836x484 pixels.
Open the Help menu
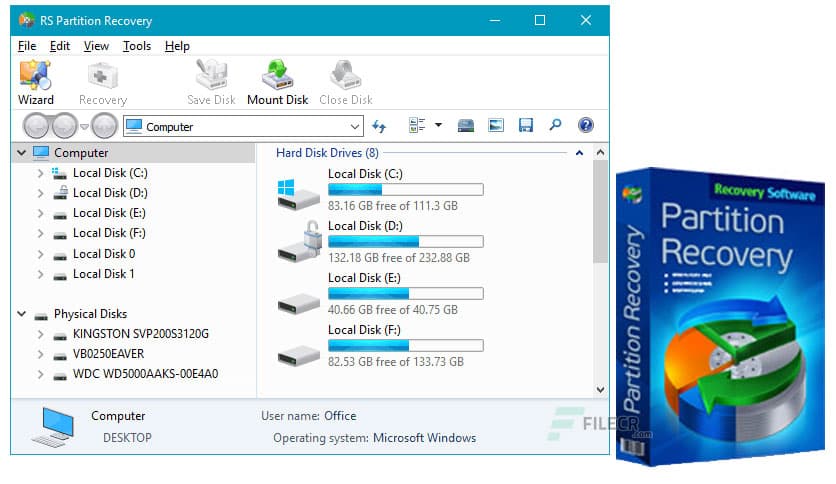(x=177, y=46)
